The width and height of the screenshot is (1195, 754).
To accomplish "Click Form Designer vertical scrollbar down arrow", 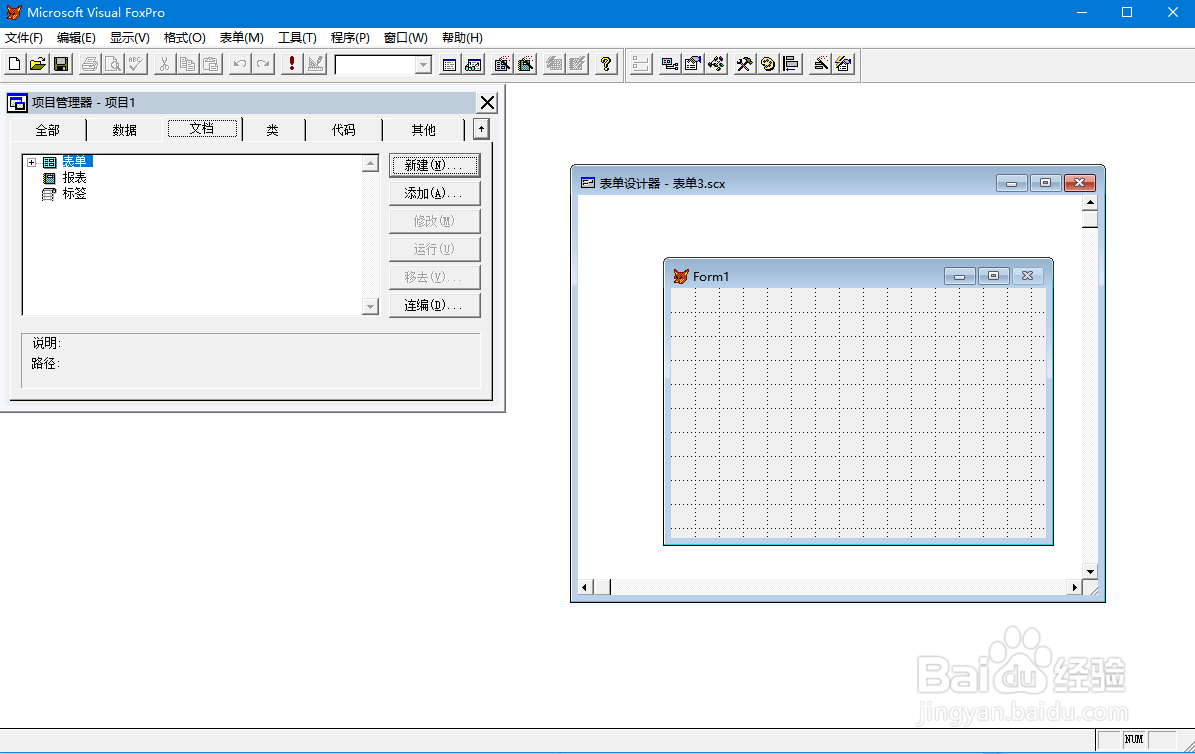I will [x=1090, y=571].
